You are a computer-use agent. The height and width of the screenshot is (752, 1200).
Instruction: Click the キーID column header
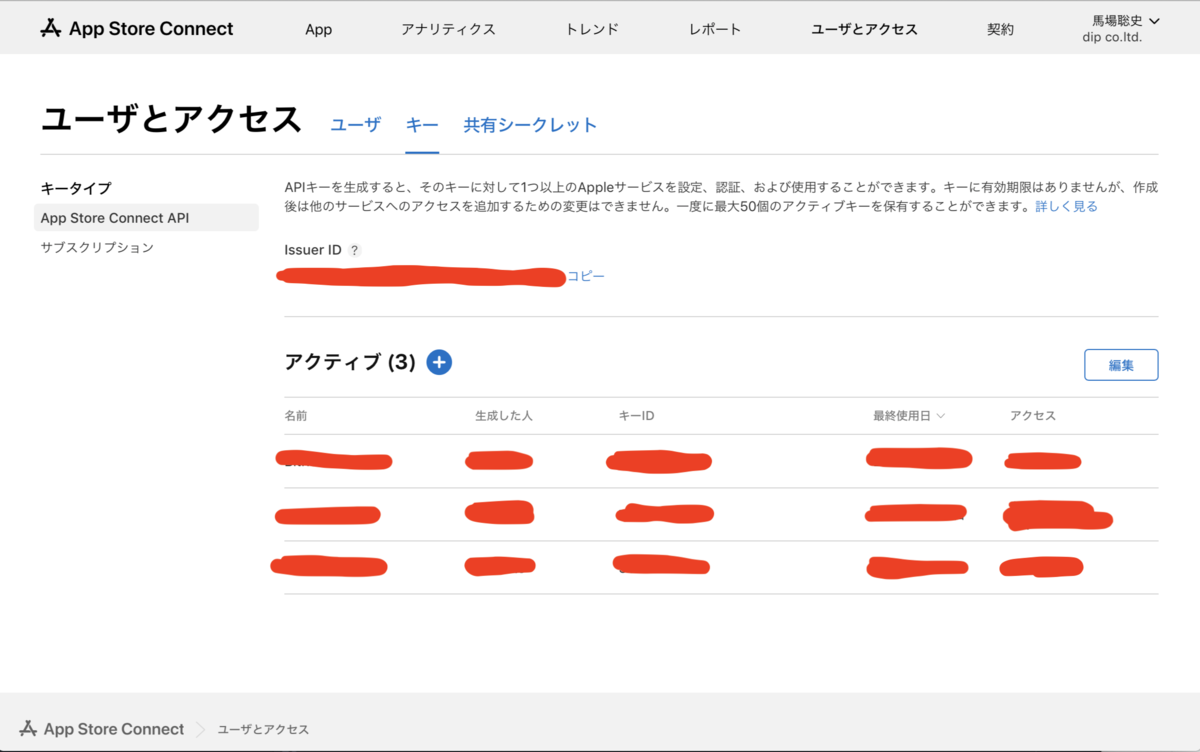pyautogui.click(x=636, y=415)
